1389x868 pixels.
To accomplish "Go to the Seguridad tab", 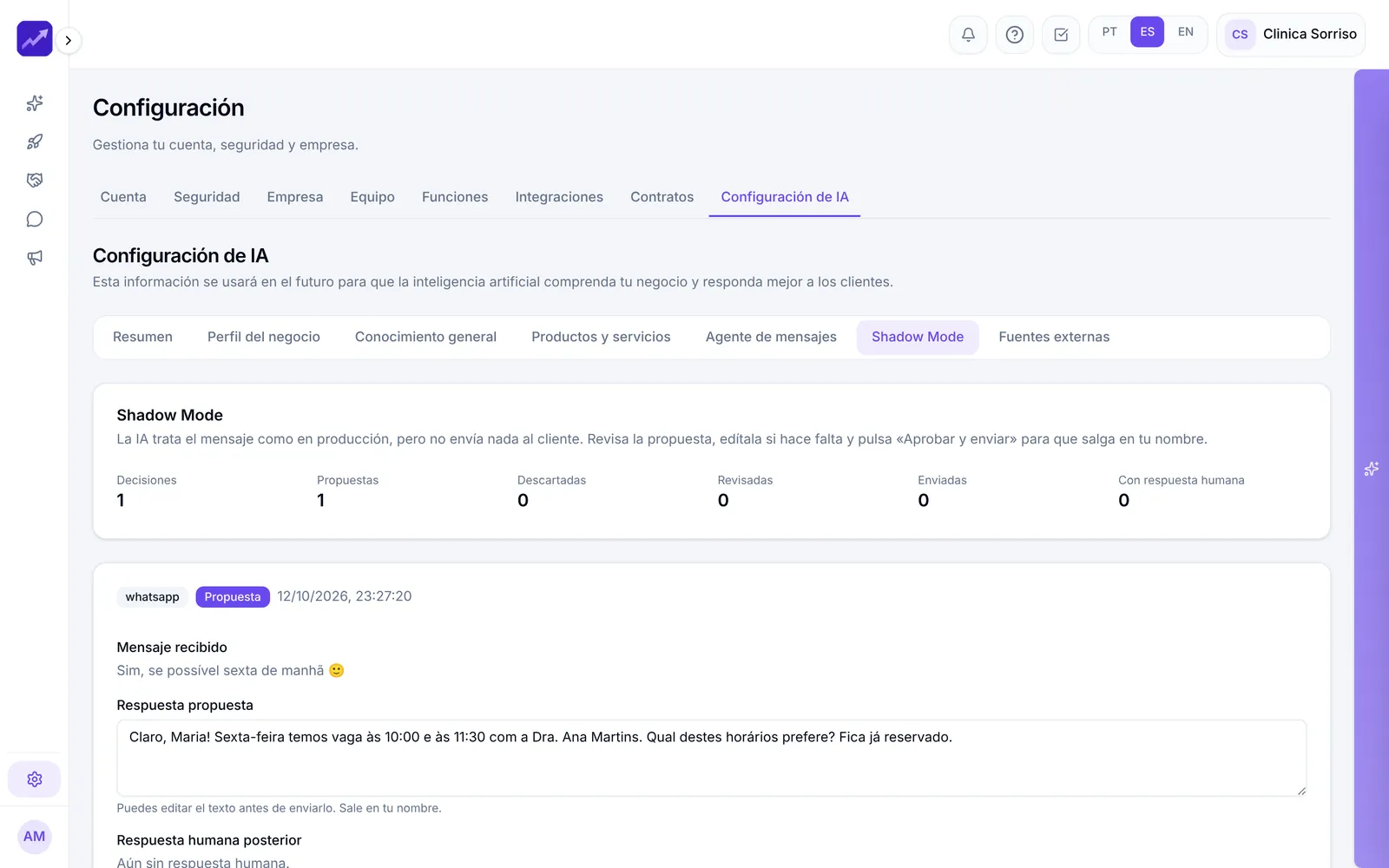I will coord(207,197).
